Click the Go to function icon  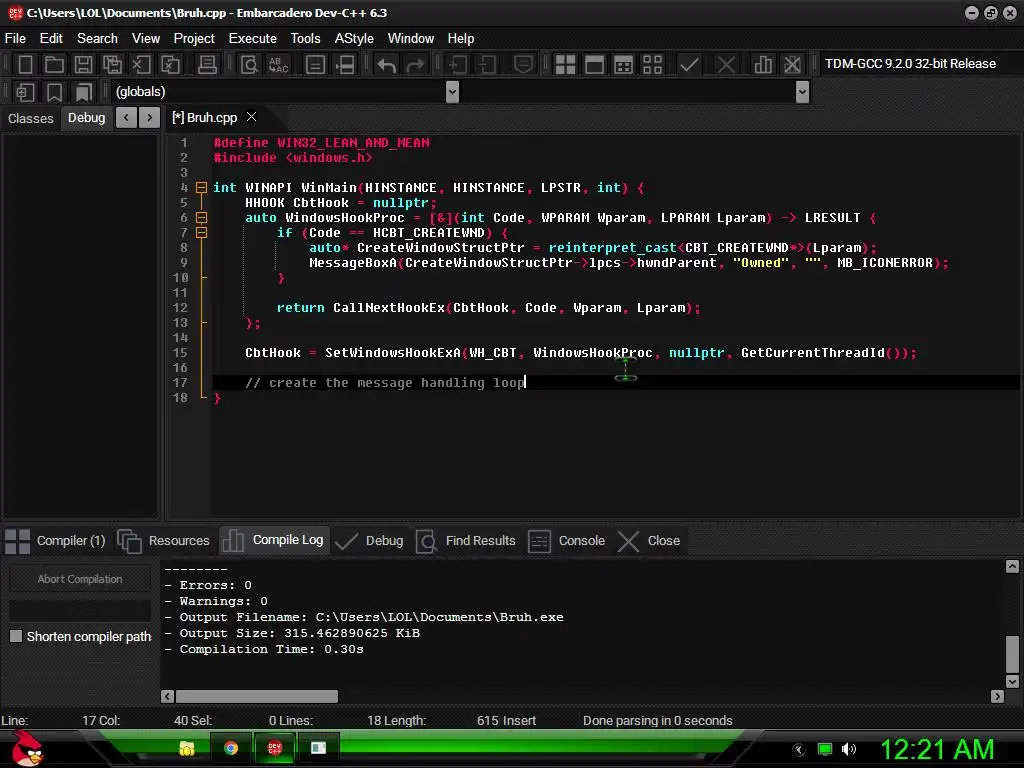coord(315,64)
